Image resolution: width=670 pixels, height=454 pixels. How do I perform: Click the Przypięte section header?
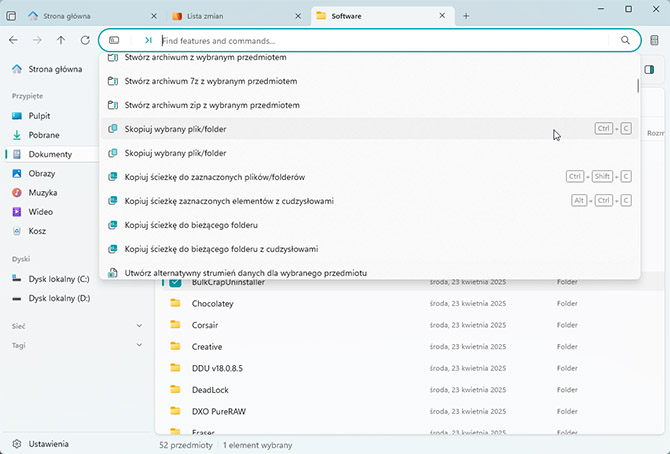tap(27, 96)
